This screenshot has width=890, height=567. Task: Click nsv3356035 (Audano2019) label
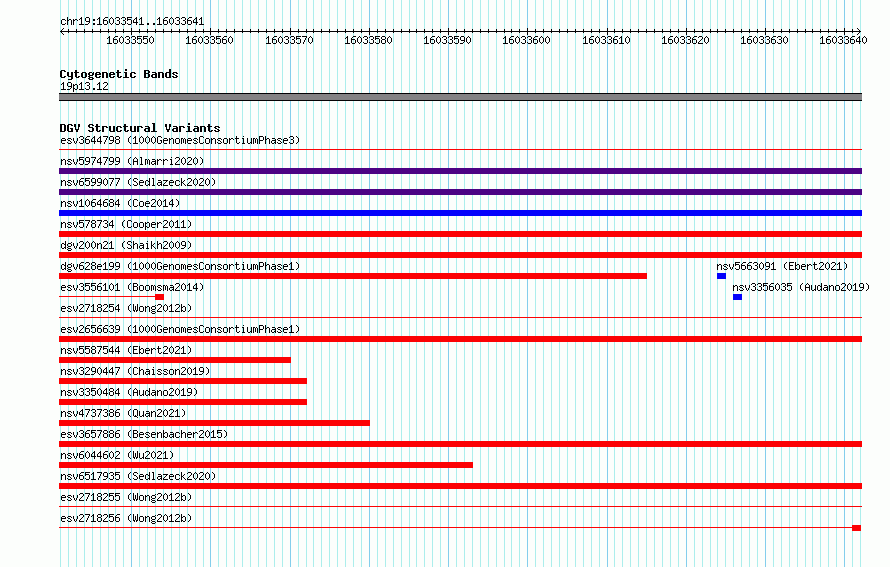point(801,287)
